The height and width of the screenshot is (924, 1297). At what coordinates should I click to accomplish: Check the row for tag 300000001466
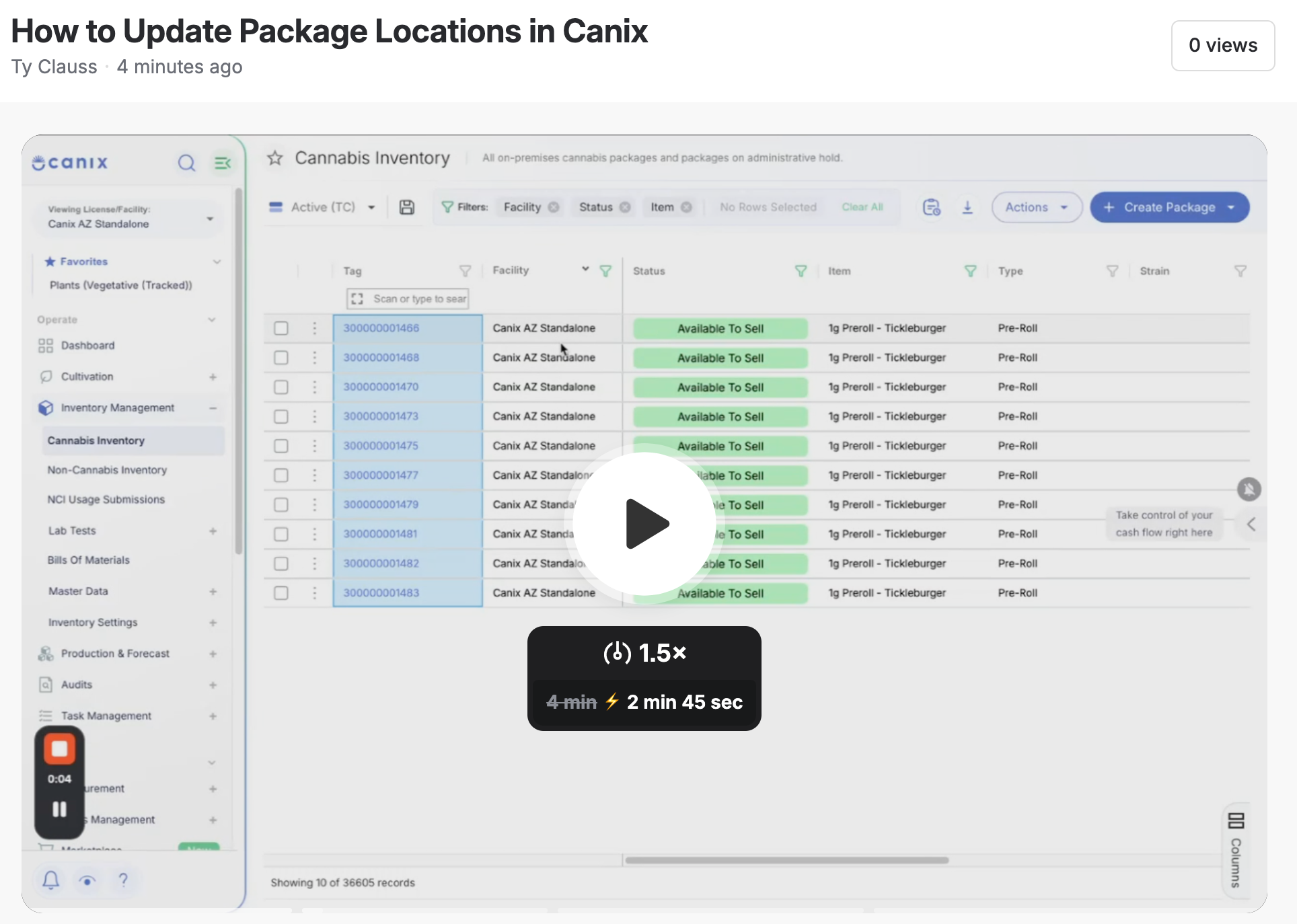coord(281,328)
